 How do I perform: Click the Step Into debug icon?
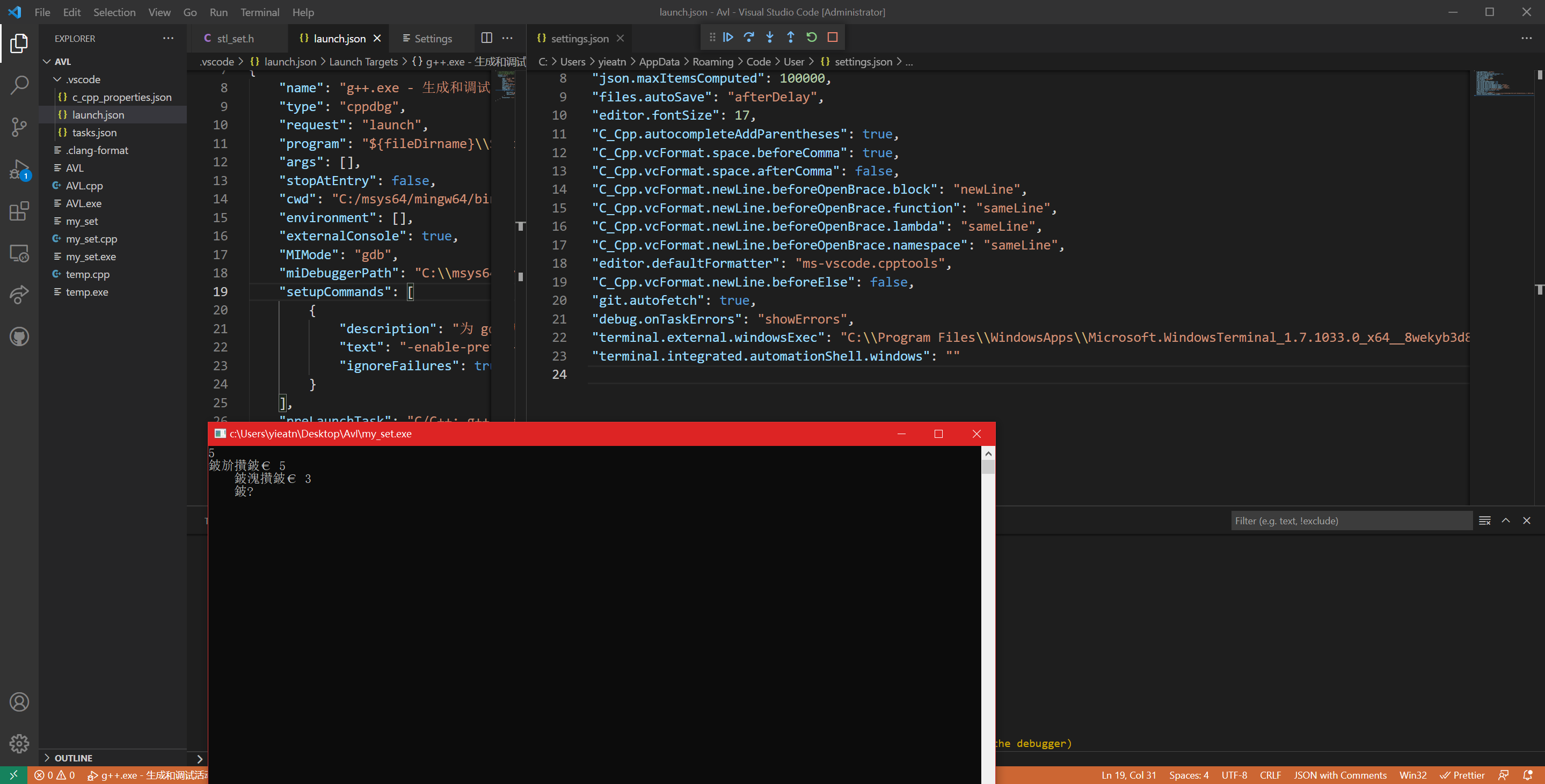coord(769,36)
